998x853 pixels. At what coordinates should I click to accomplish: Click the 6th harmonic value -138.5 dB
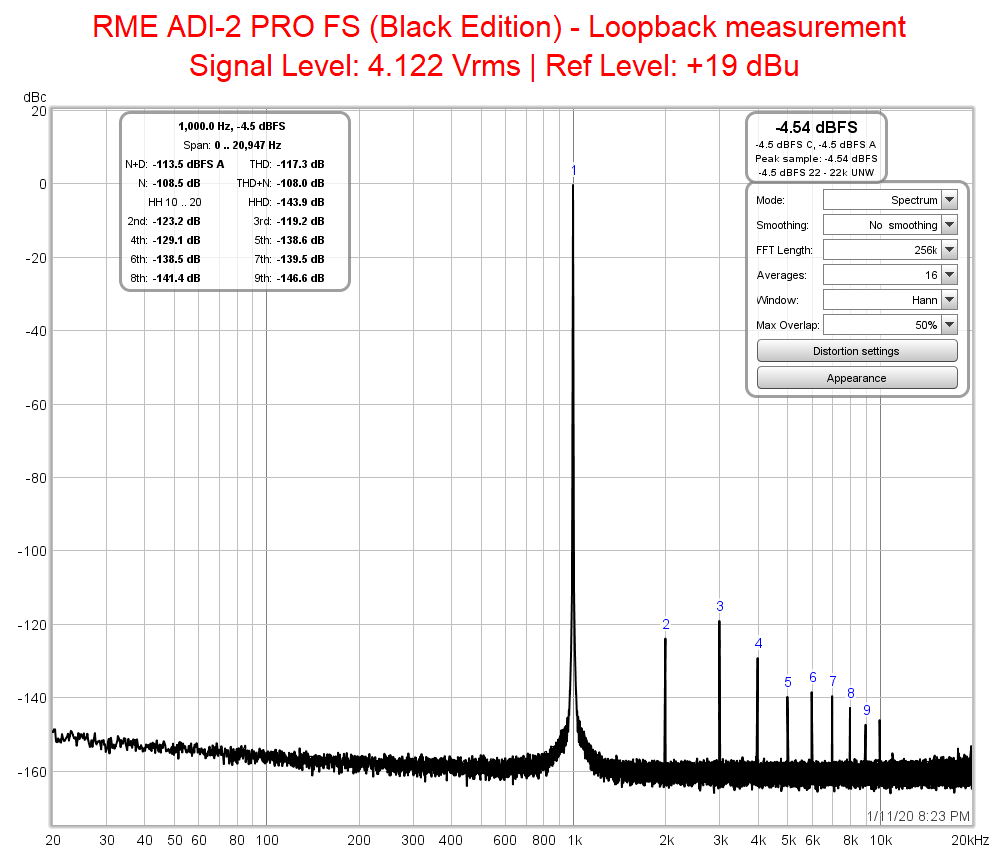pyautogui.click(x=176, y=260)
